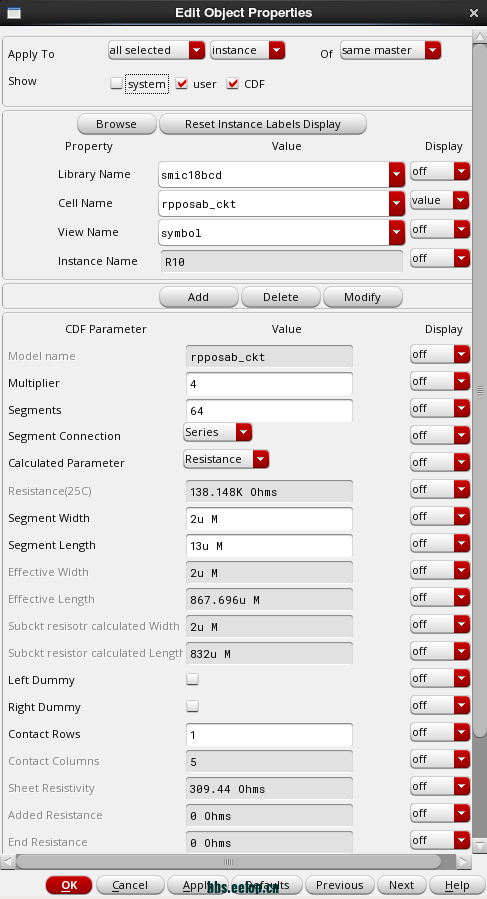The height and width of the screenshot is (899, 487).
Task: Open Segments display dropdown
Action: [440, 408]
